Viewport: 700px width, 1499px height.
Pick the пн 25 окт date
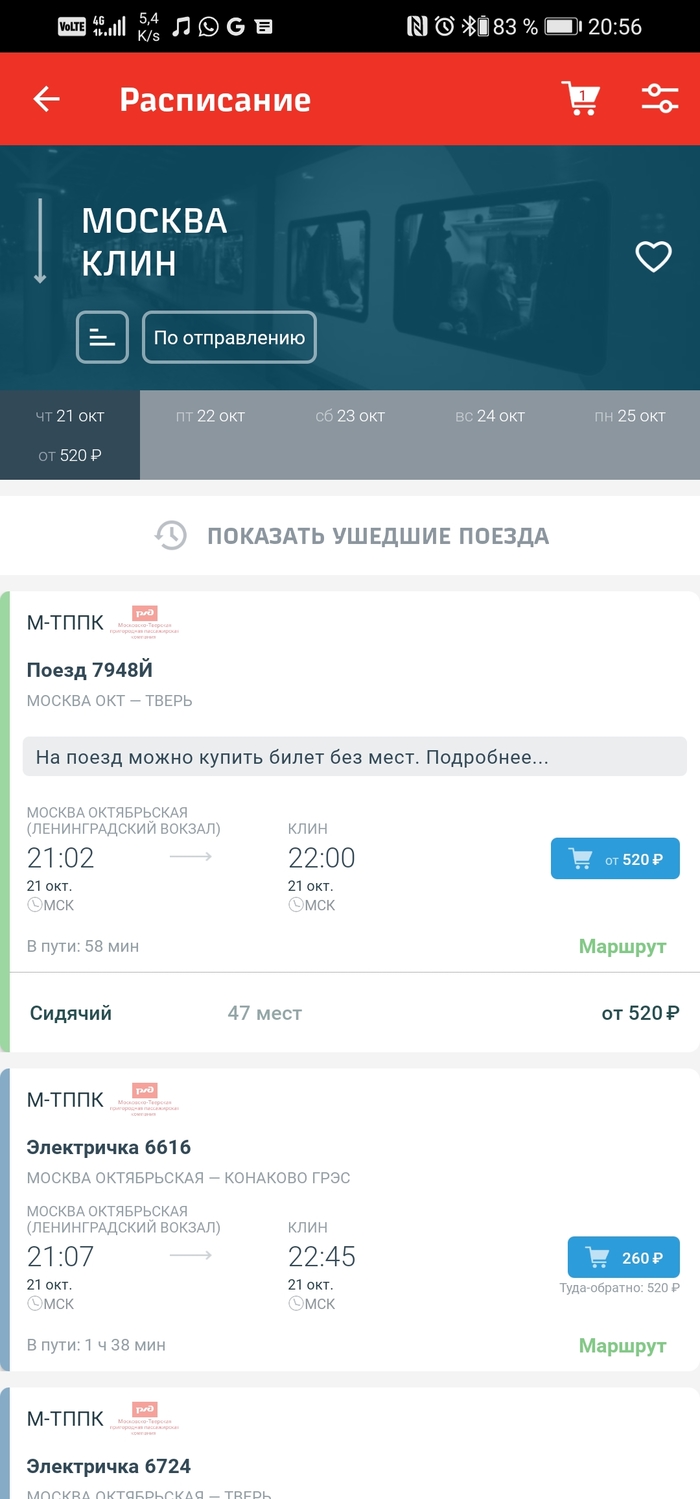point(628,416)
